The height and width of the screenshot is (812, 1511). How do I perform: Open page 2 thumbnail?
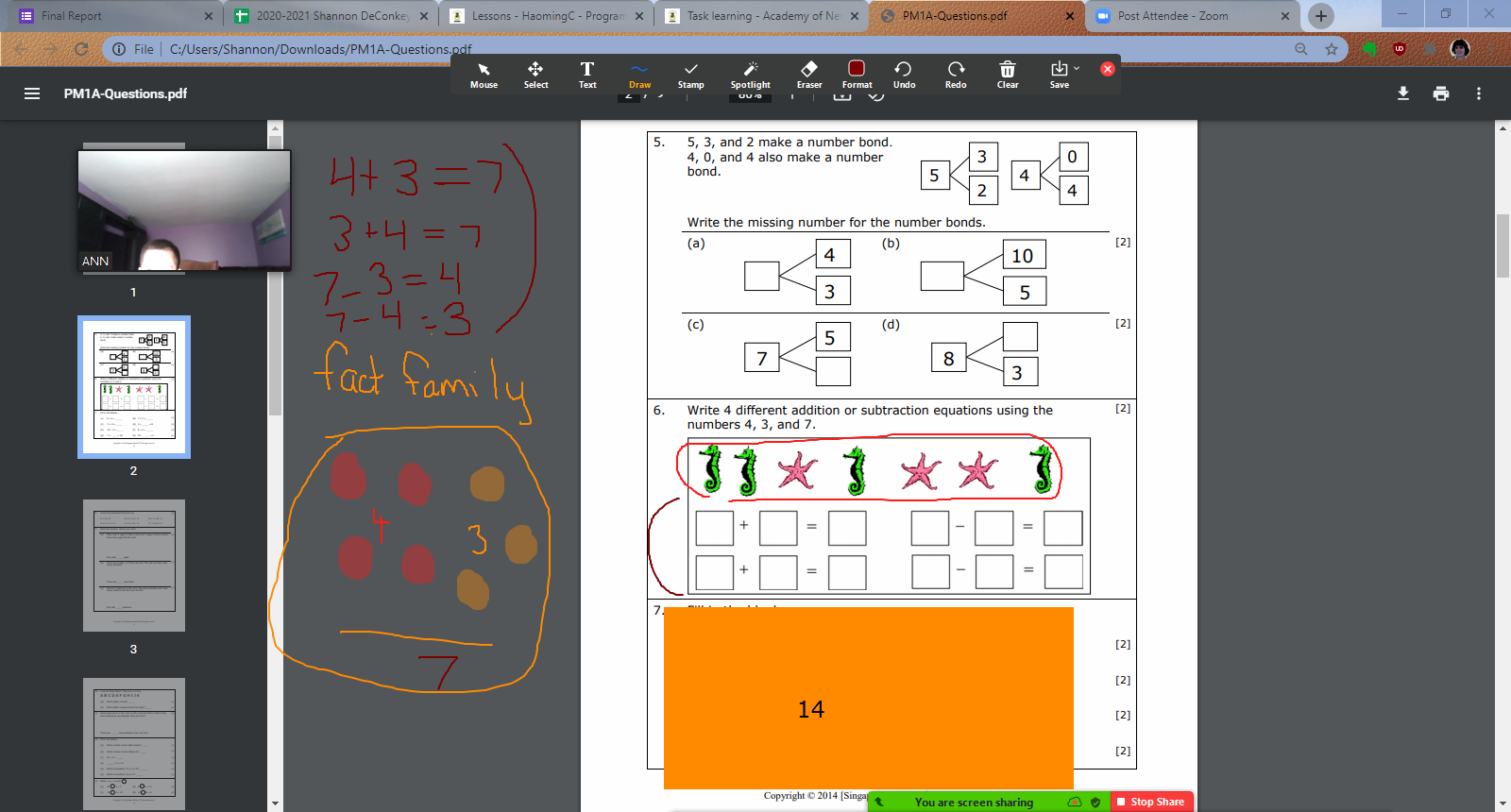click(x=134, y=387)
